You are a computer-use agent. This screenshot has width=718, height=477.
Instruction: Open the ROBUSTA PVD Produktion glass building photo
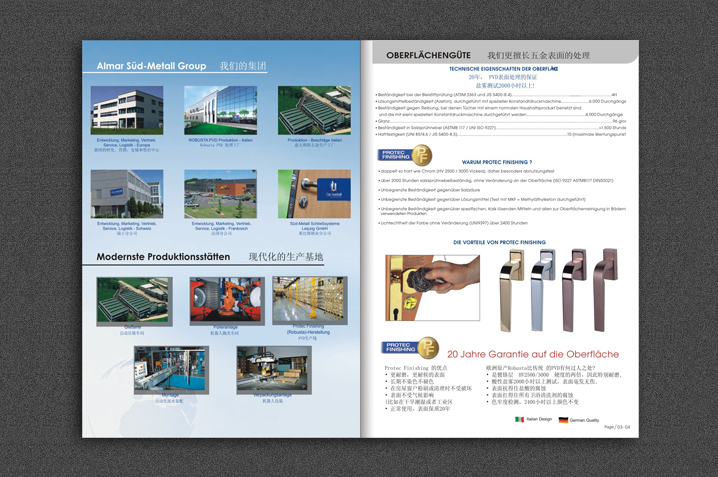point(220,110)
